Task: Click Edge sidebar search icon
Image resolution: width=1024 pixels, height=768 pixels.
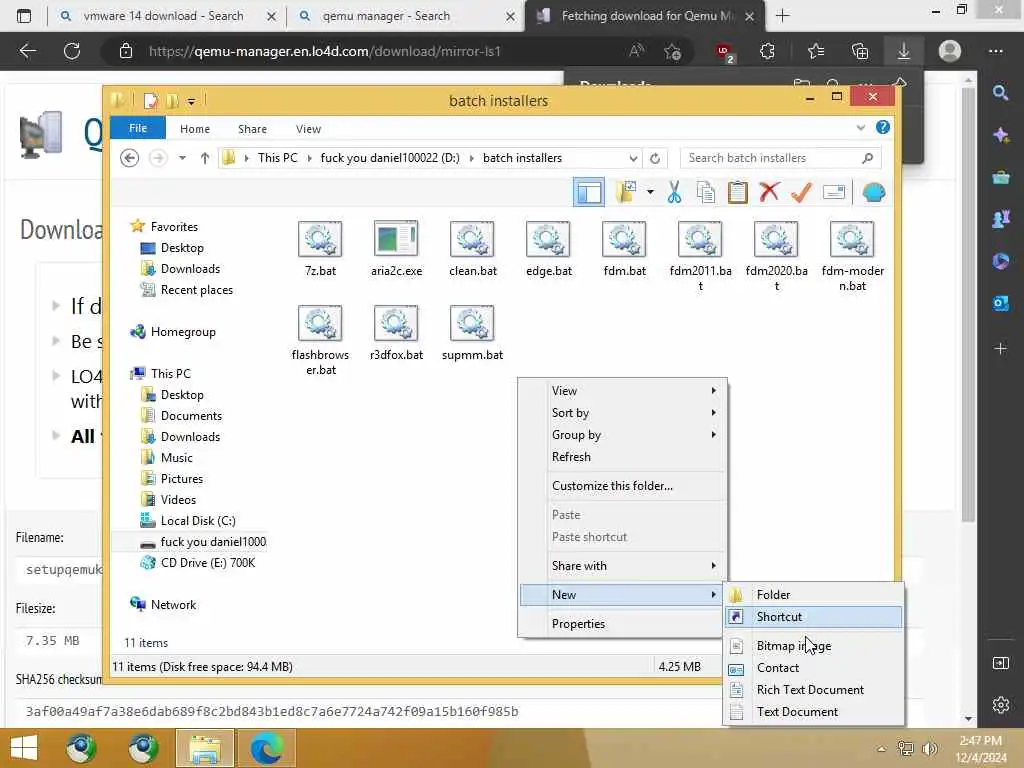Action: coord(1000,93)
